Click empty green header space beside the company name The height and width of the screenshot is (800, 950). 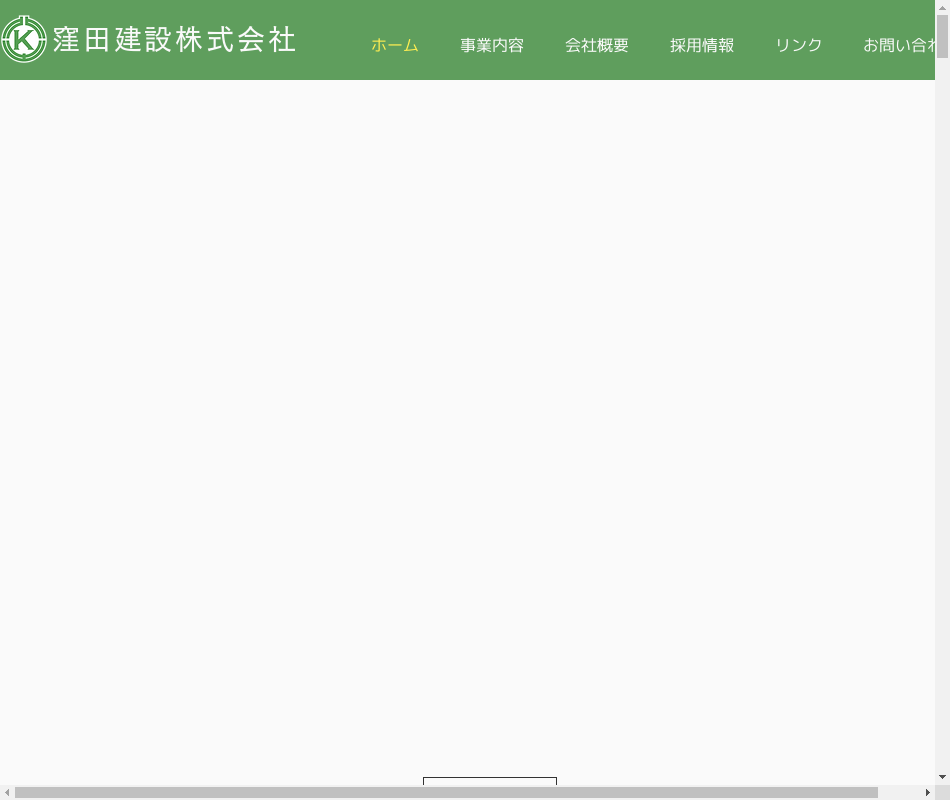coord(330,40)
